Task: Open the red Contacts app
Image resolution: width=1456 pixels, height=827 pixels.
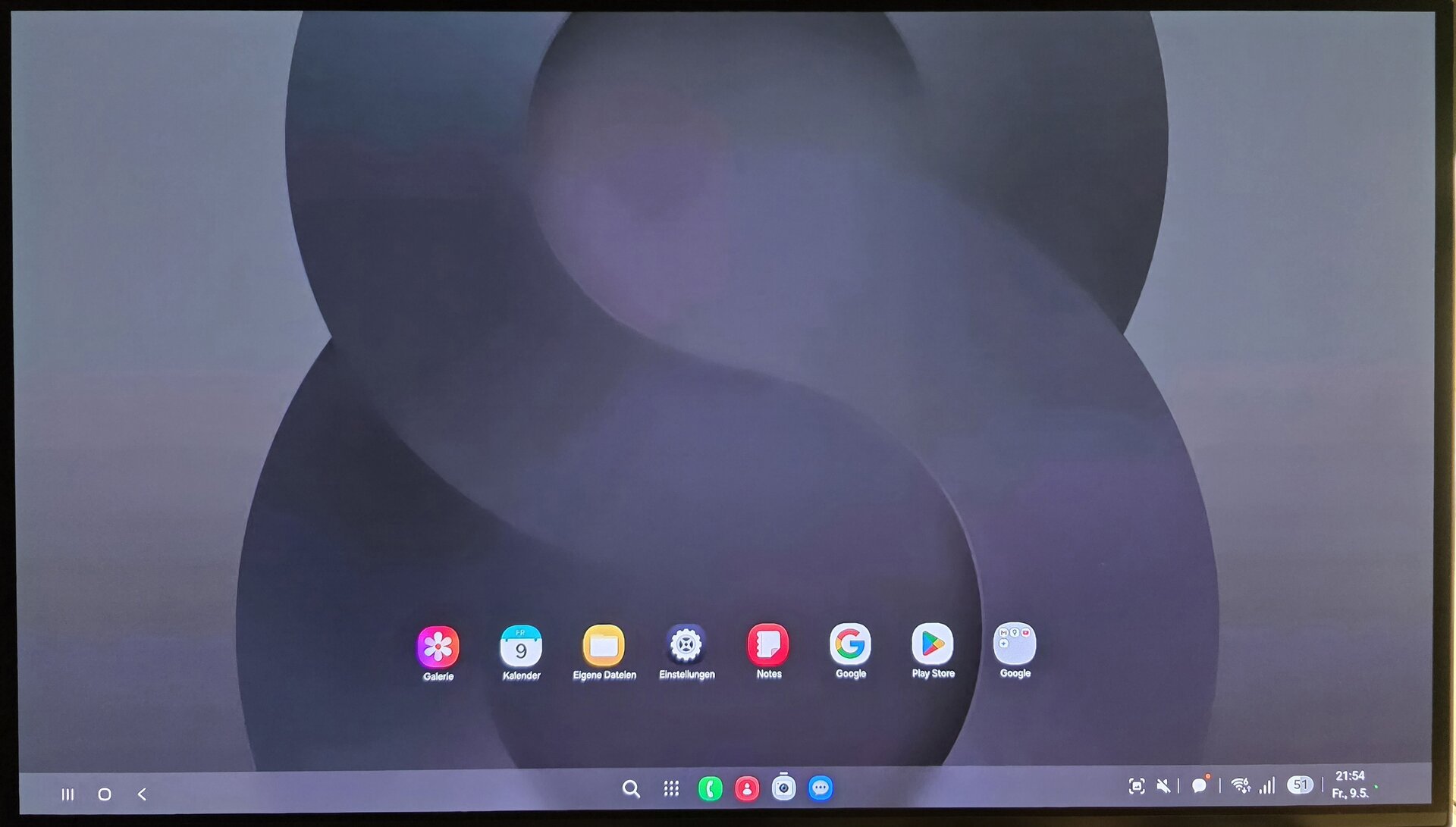Action: tap(747, 789)
